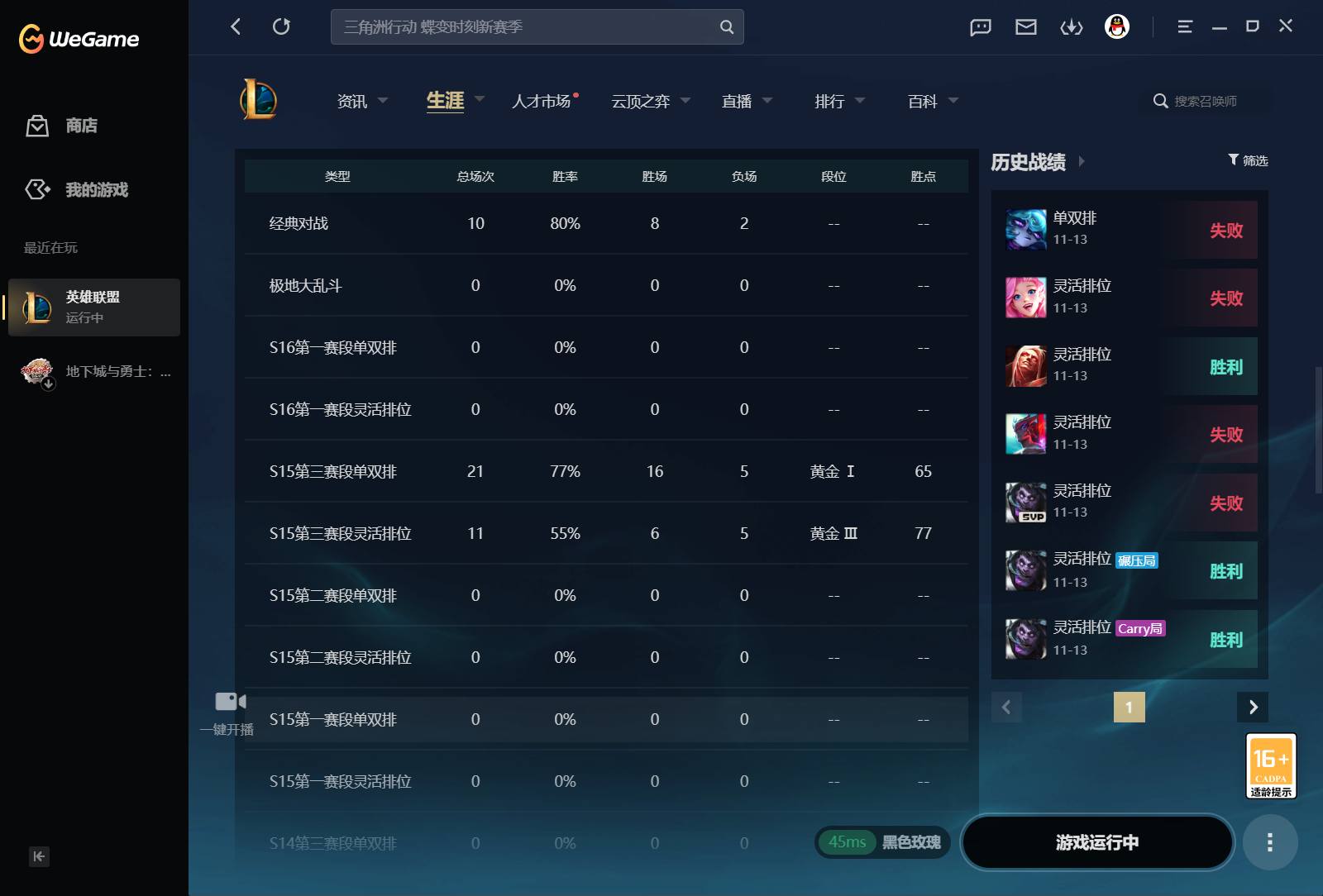1323x896 pixels.
Task: Collapse the left sidebar
Action: coord(39,856)
